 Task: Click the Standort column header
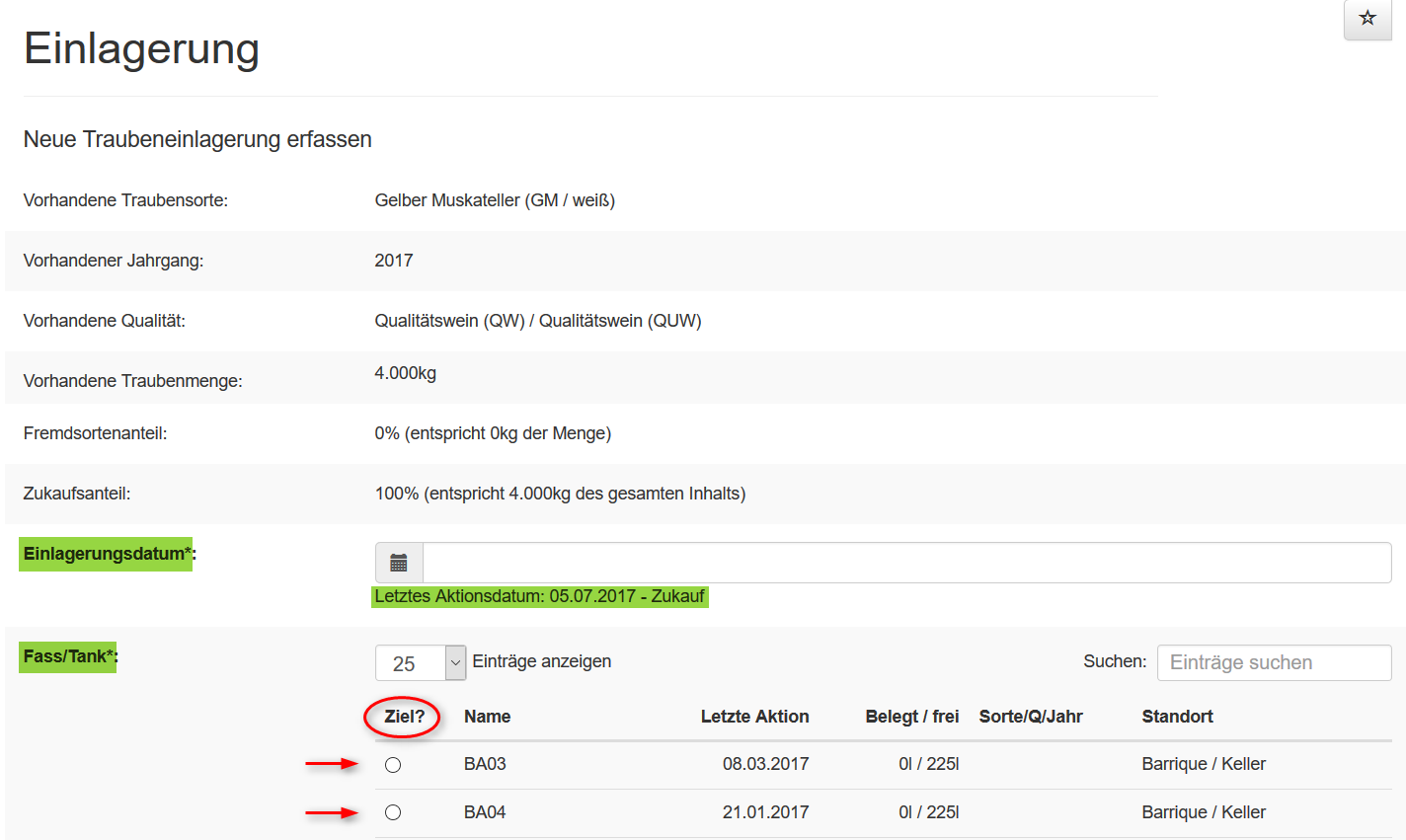tap(1177, 717)
